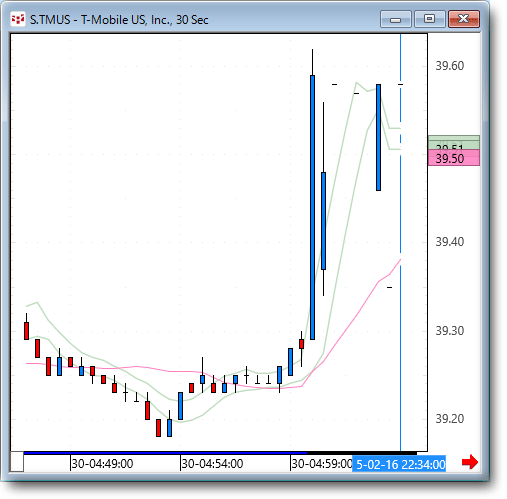Click the 30-04:59:00 time axis label
Image resolution: width=507 pixels, height=499 pixels.
(322, 464)
